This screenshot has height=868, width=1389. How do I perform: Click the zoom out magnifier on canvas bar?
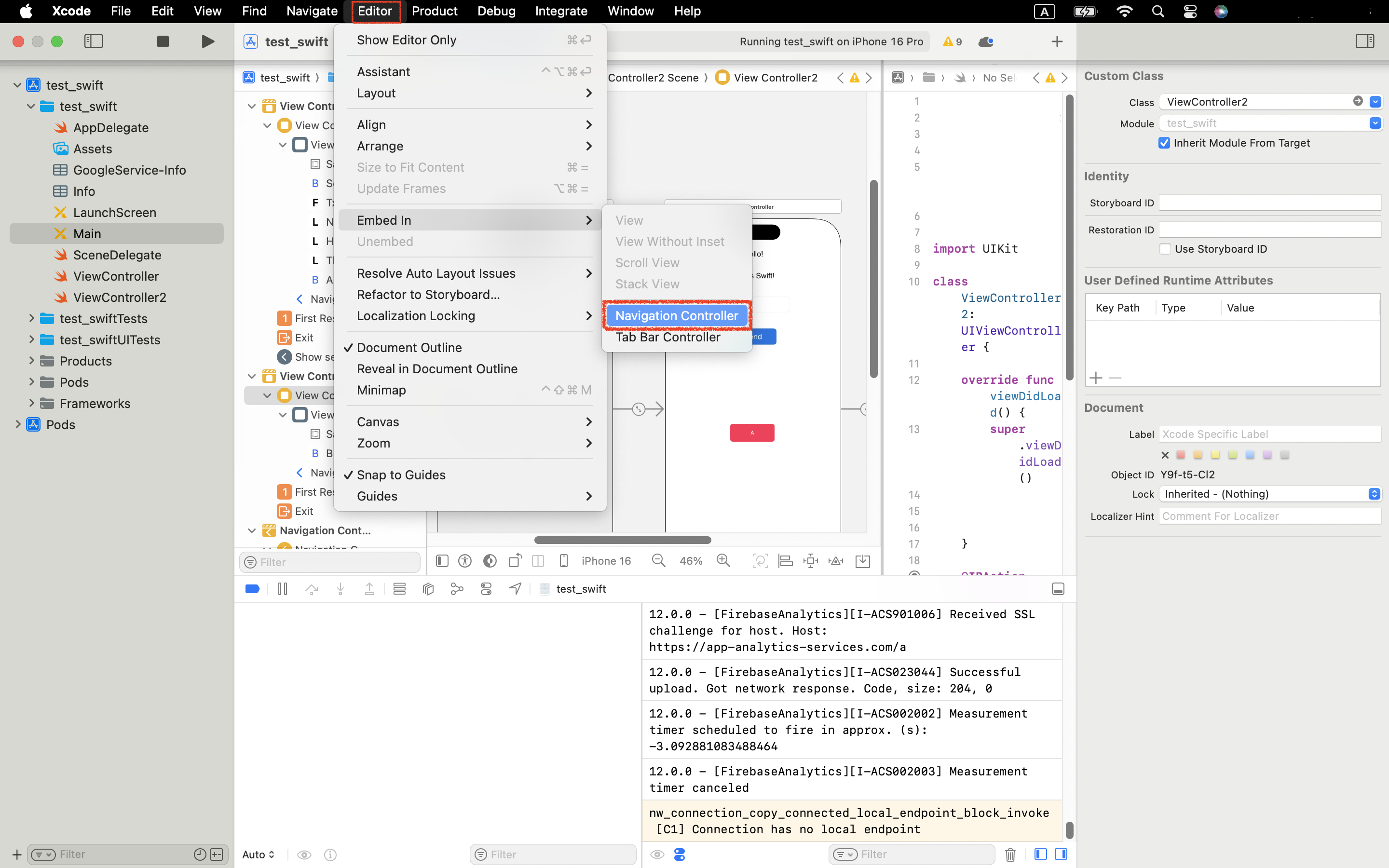[658, 561]
